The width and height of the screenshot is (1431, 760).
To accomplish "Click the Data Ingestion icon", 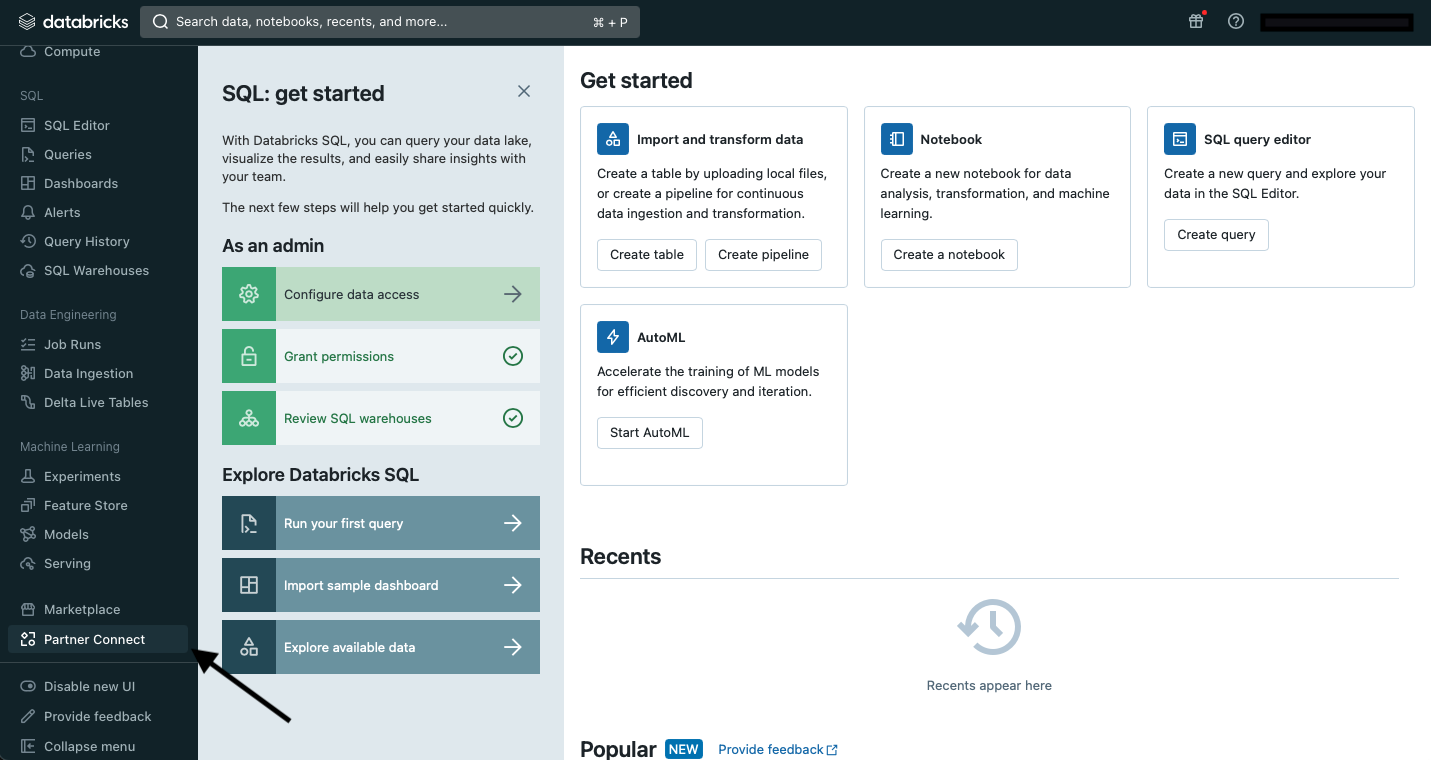I will pyautogui.click(x=28, y=373).
